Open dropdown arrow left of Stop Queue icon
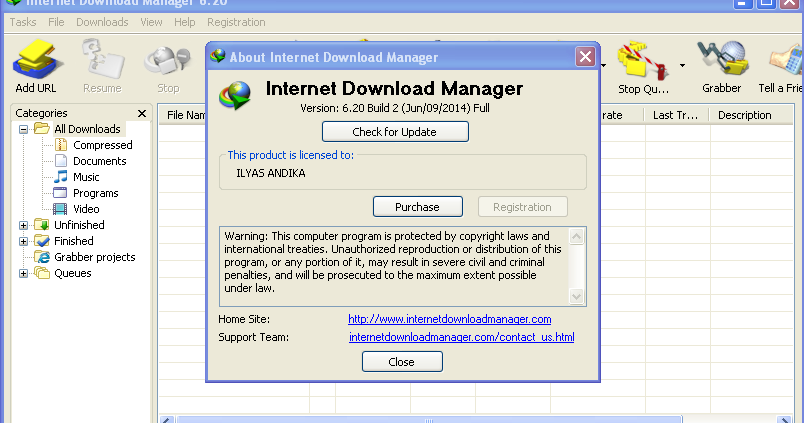Screen dimensions: 804x423 604,65
